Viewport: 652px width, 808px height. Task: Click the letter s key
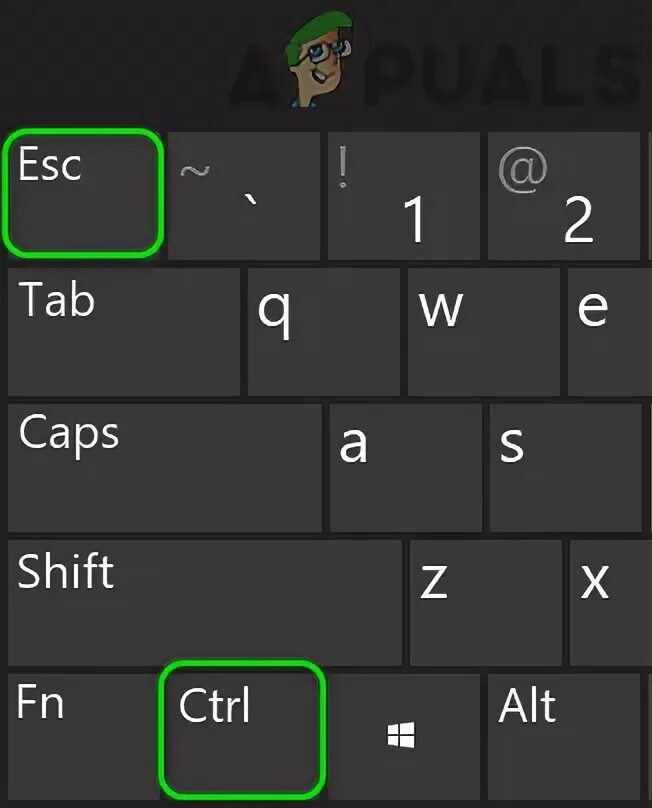tap(566, 468)
